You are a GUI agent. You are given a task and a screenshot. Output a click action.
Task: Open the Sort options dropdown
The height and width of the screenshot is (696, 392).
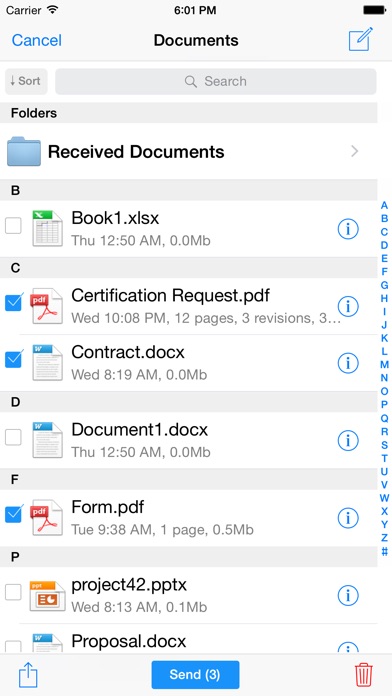tap(26, 81)
